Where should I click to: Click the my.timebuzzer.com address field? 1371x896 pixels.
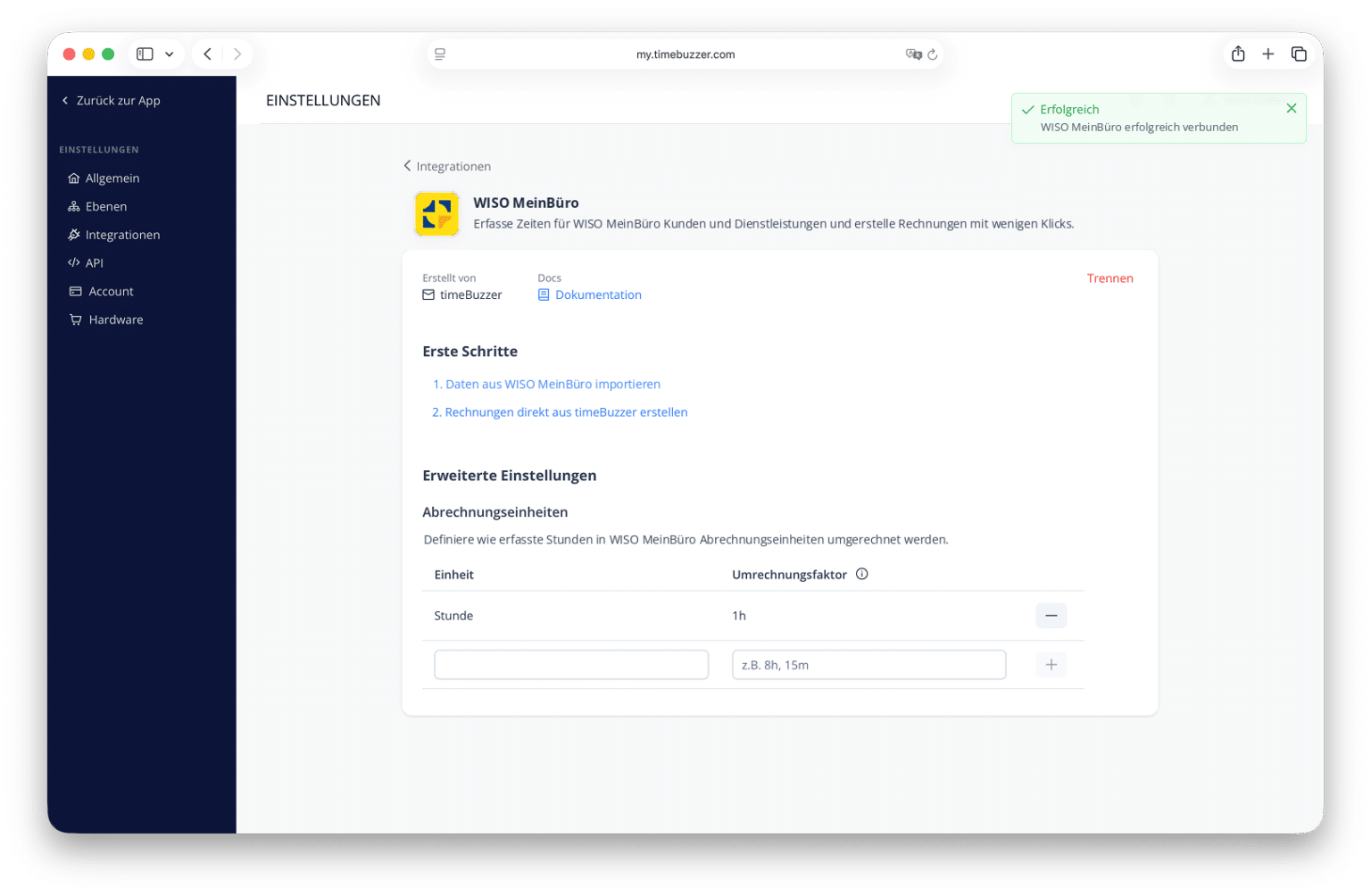(685, 54)
